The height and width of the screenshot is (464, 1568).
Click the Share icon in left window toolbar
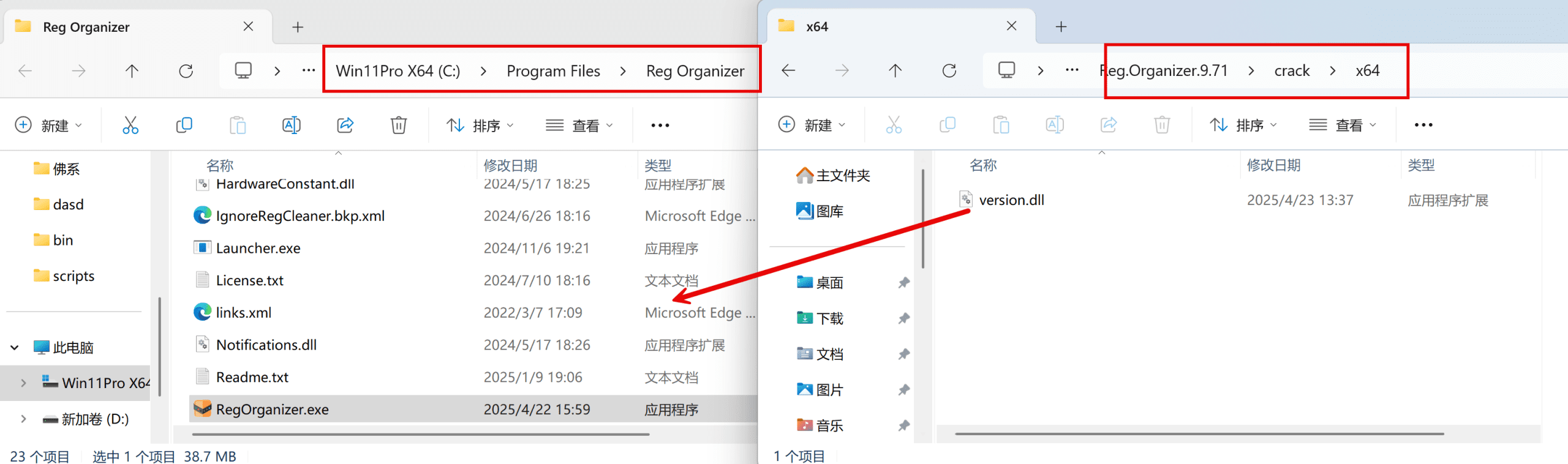[x=345, y=125]
